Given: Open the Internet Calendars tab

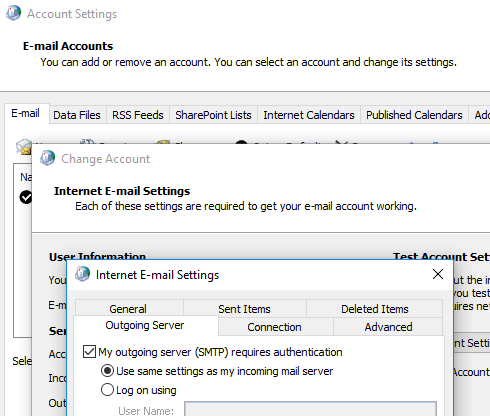Looking at the screenshot, I should pyautogui.click(x=309, y=115).
